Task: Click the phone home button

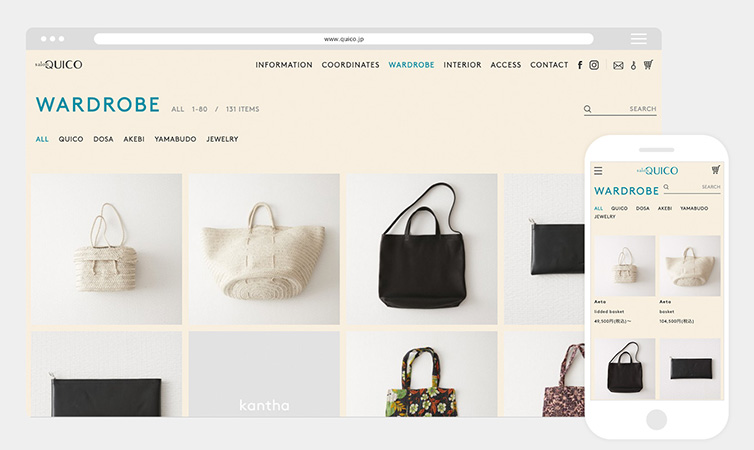Action: click(656, 419)
